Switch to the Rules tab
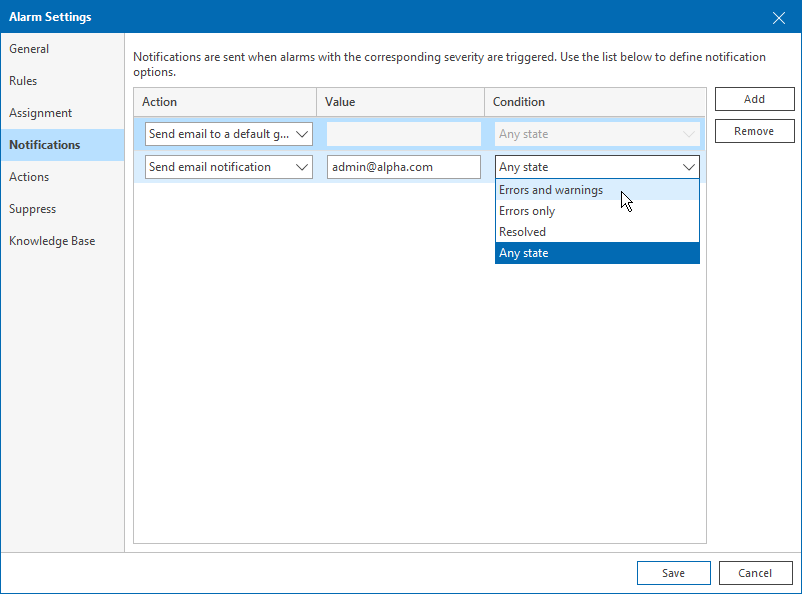 [x=24, y=81]
